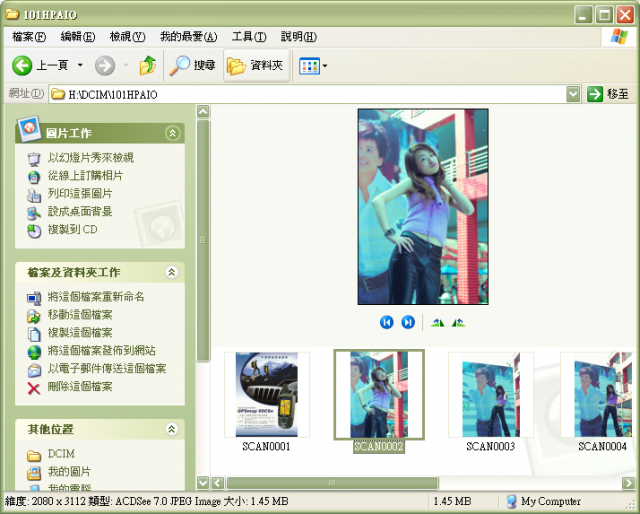Click the filmstrip scroll left arrow
This screenshot has width=640, height=514.
[218, 483]
